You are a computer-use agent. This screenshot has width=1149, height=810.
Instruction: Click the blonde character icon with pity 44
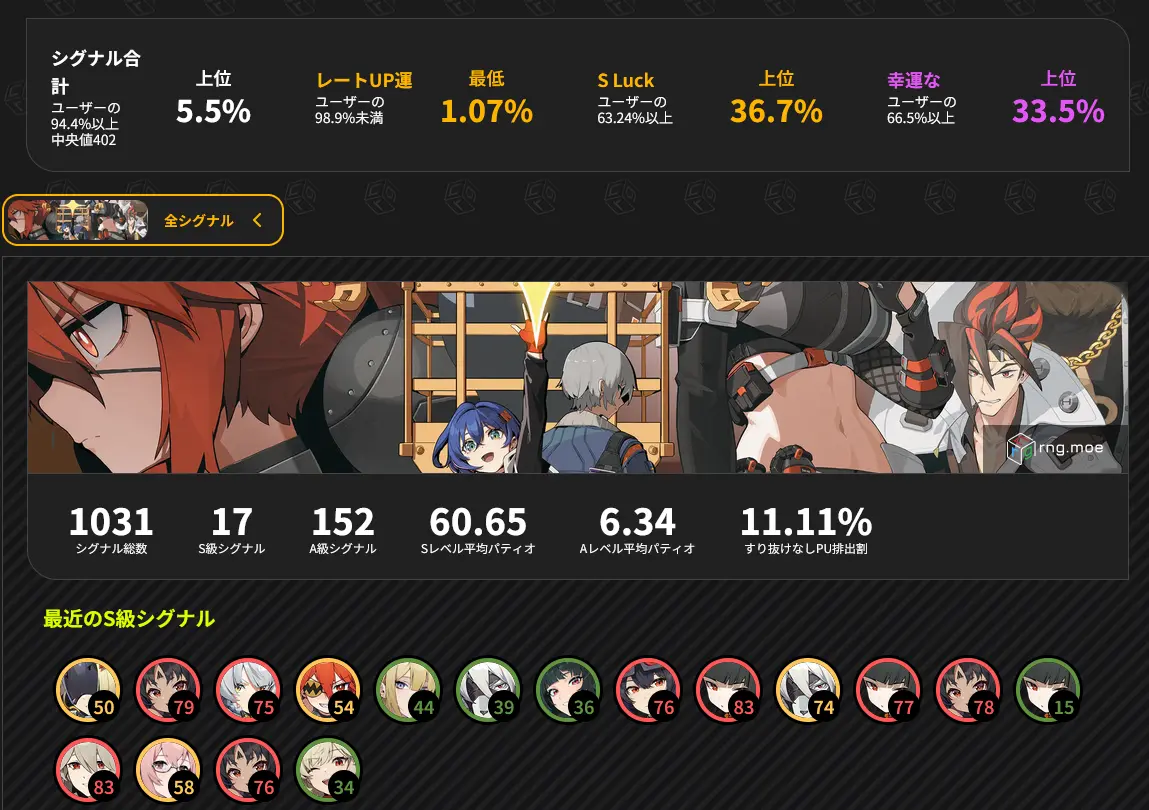pos(407,690)
